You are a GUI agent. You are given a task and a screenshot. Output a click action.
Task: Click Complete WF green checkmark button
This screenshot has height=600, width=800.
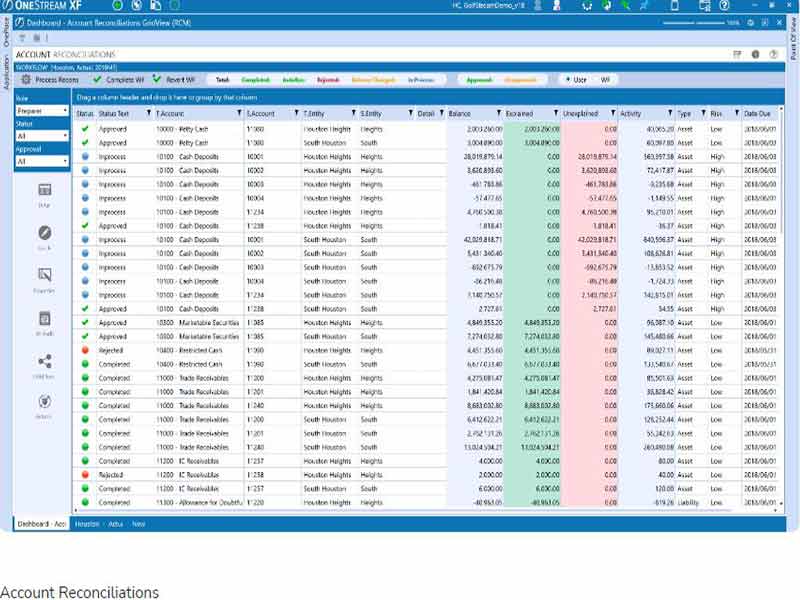115,79
